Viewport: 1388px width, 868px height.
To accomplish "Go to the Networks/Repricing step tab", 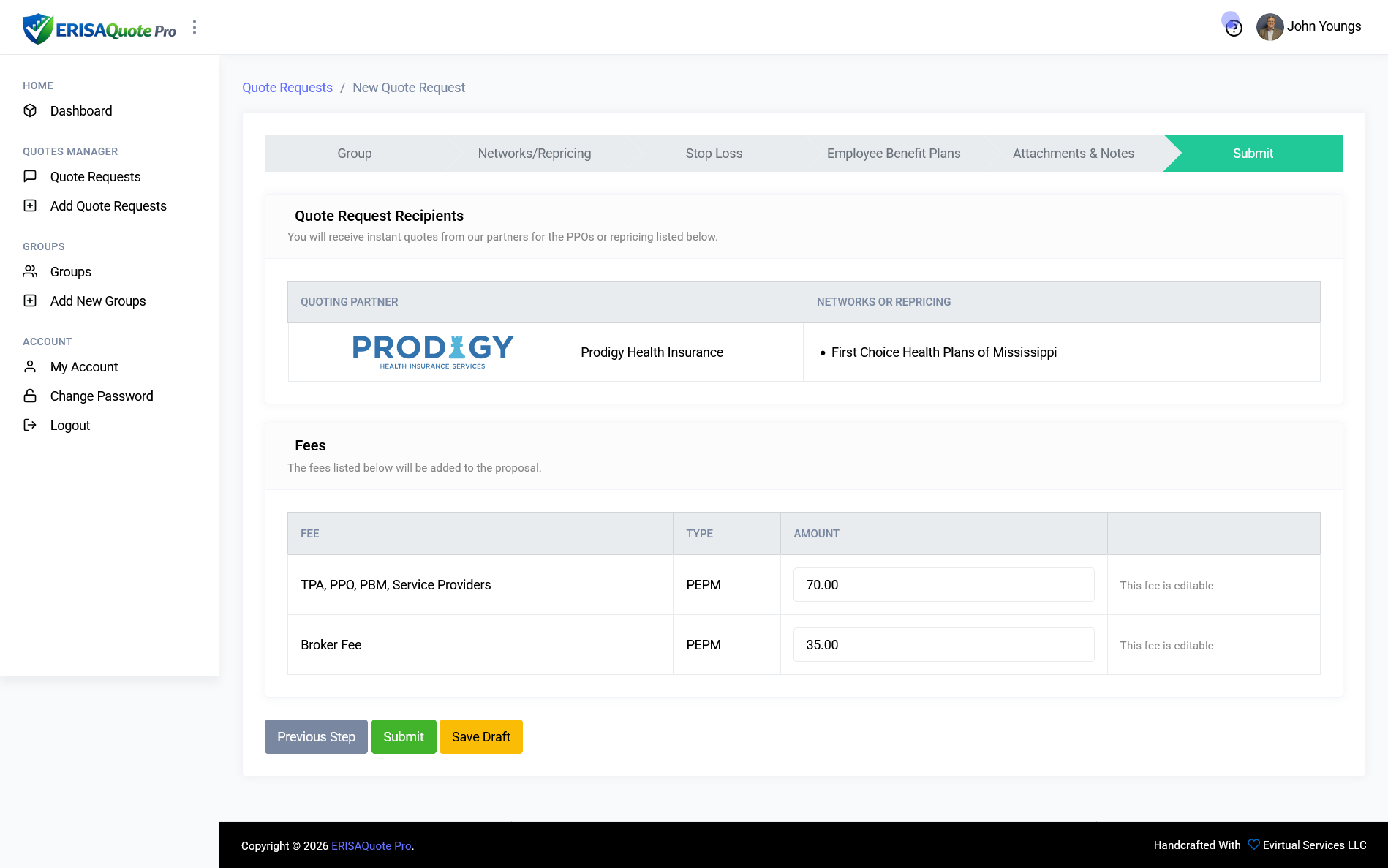I will 534,154.
